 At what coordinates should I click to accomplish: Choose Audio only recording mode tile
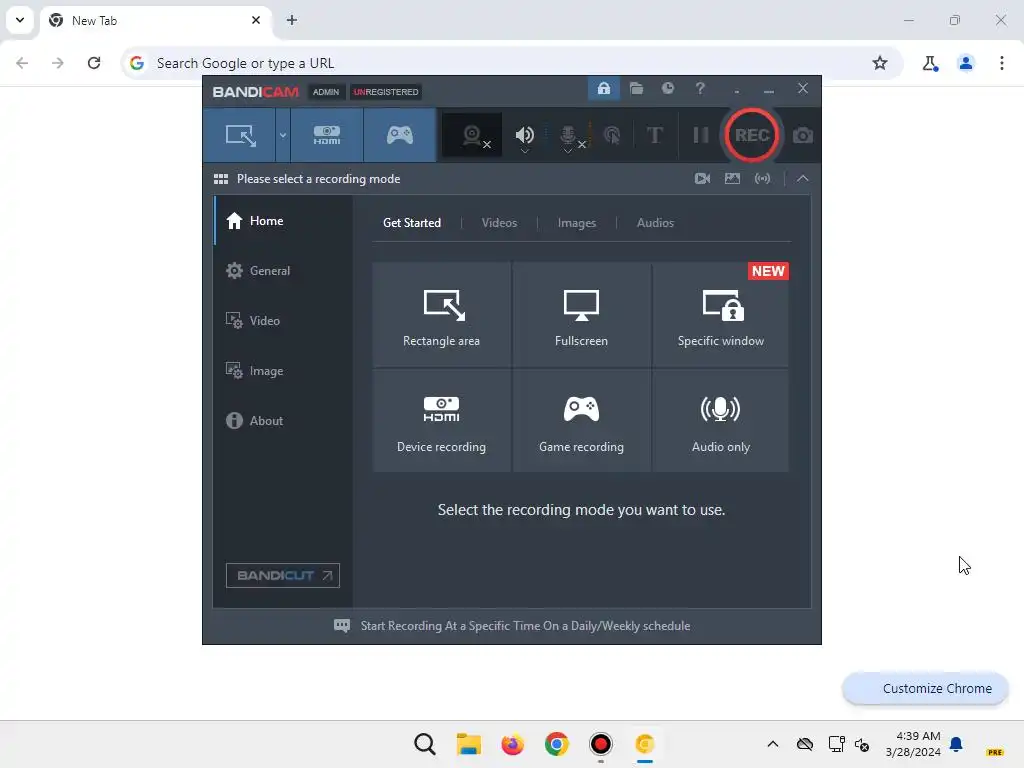pos(720,421)
